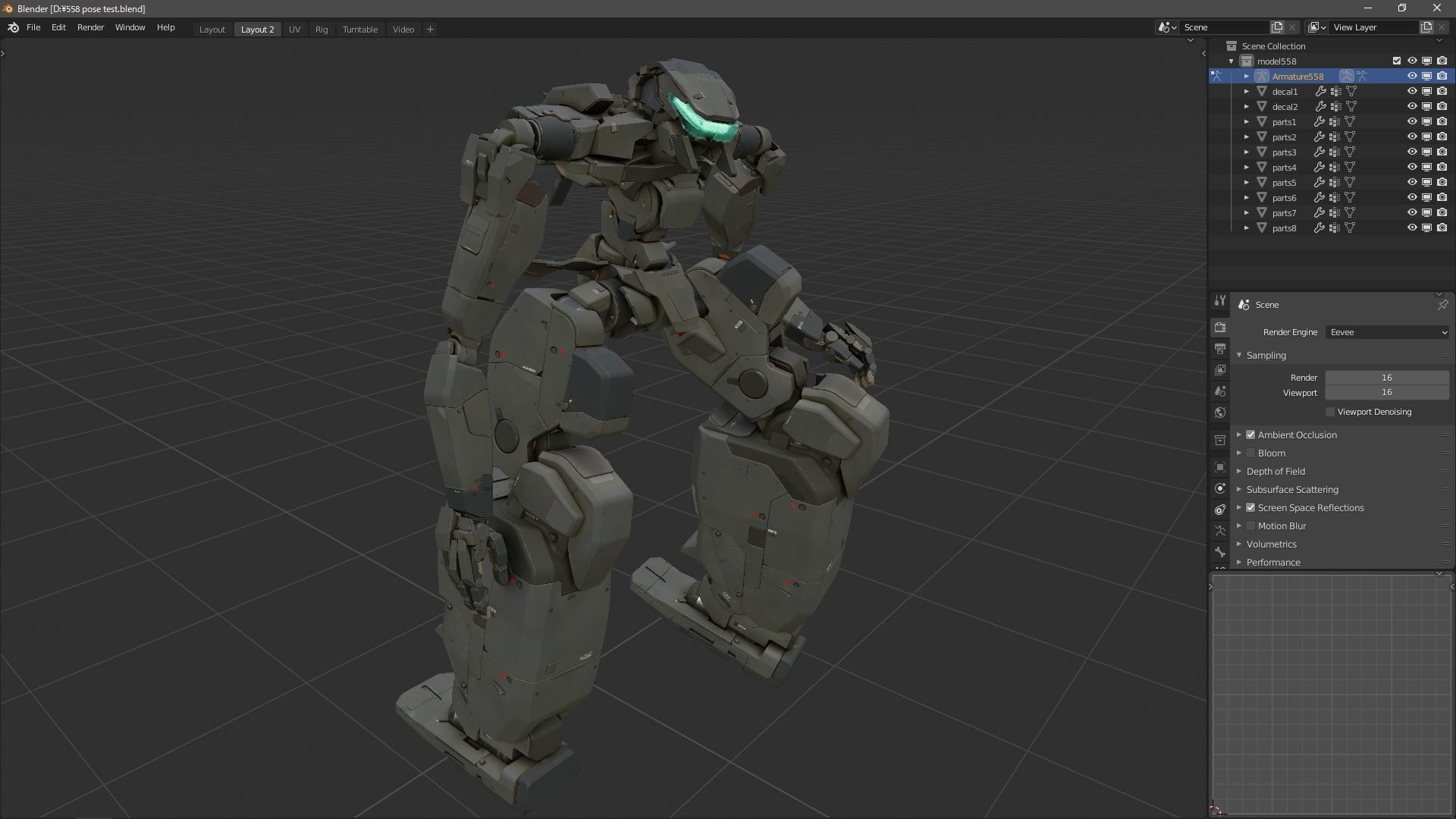This screenshot has width=1456, height=819.
Task: Disable parts2 in renders via camera icon
Action: (x=1442, y=137)
